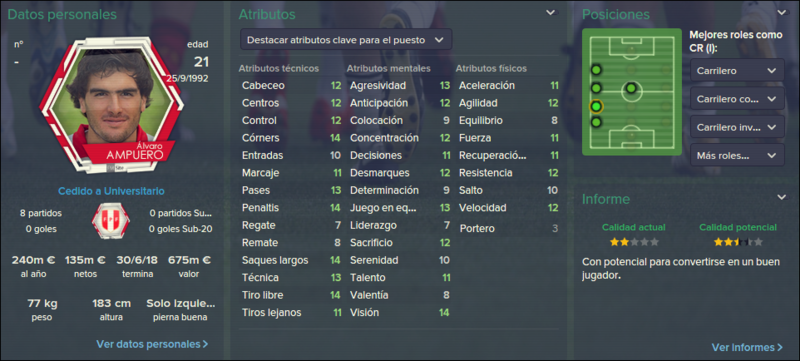The width and height of the screenshot is (800, 361).
Task: Collapse the Posiciones panel chevron
Action: (782, 13)
